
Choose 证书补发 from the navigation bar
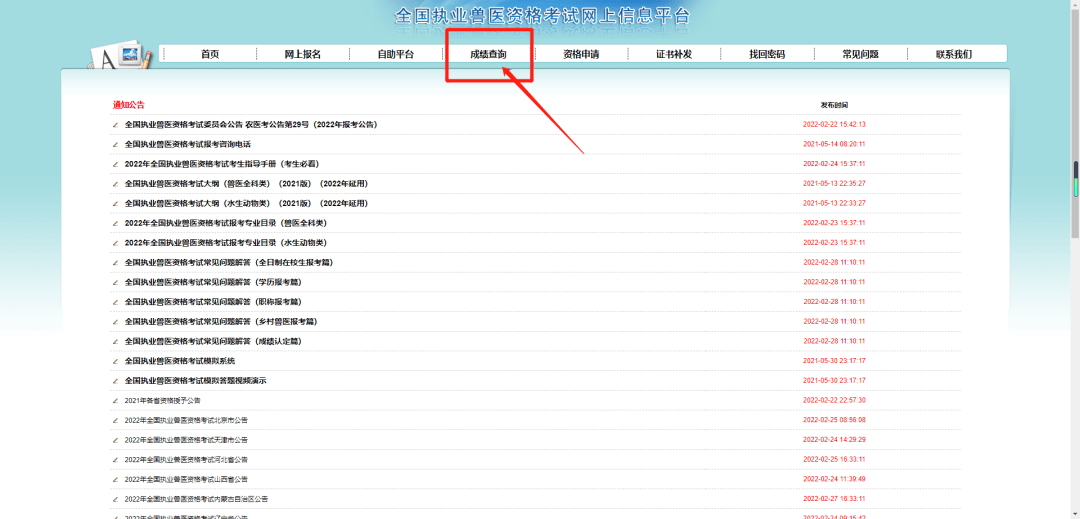pos(674,54)
